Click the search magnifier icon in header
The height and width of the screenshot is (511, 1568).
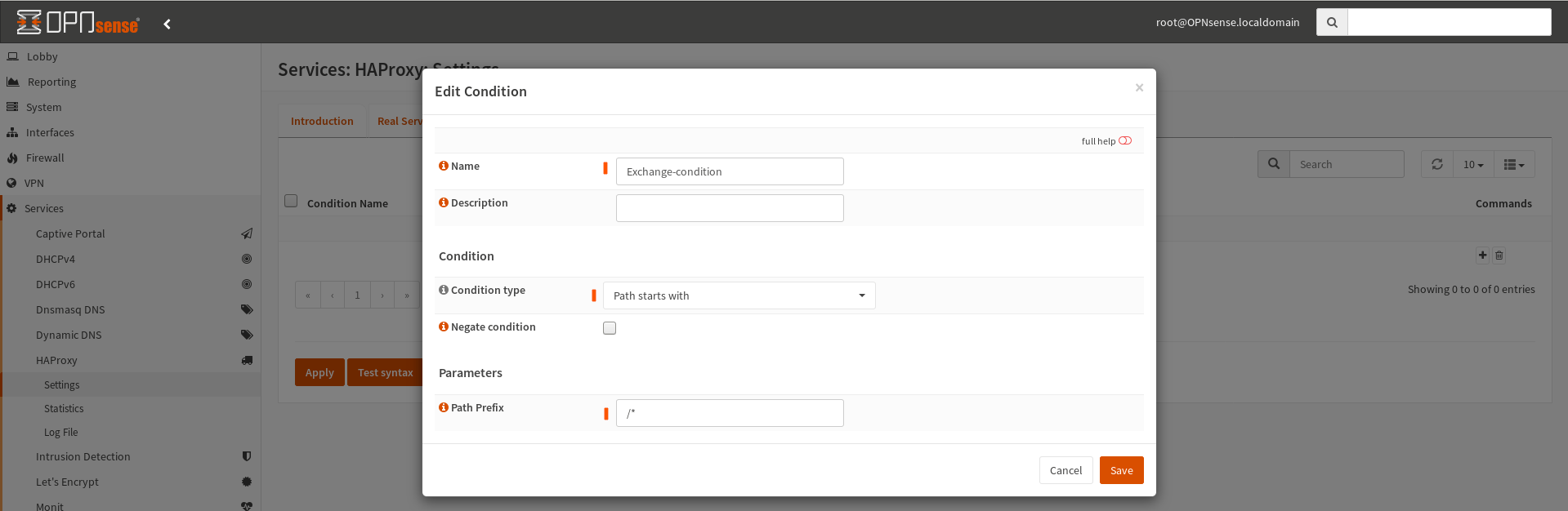pyautogui.click(x=1332, y=22)
